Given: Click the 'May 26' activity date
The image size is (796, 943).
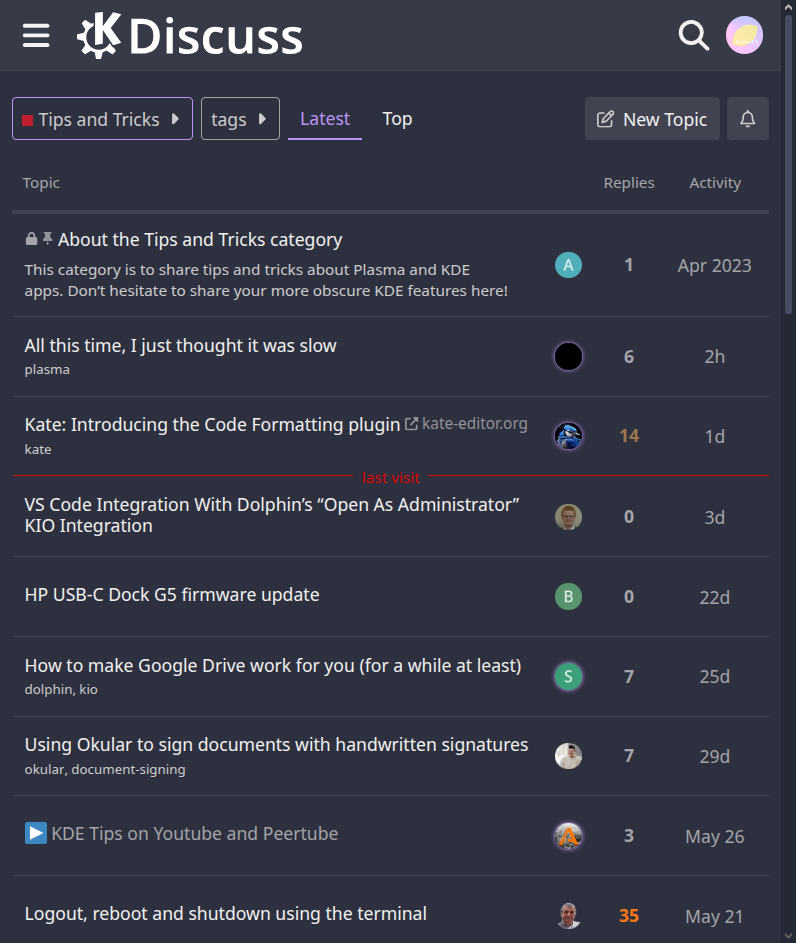Looking at the screenshot, I should click(715, 837).
